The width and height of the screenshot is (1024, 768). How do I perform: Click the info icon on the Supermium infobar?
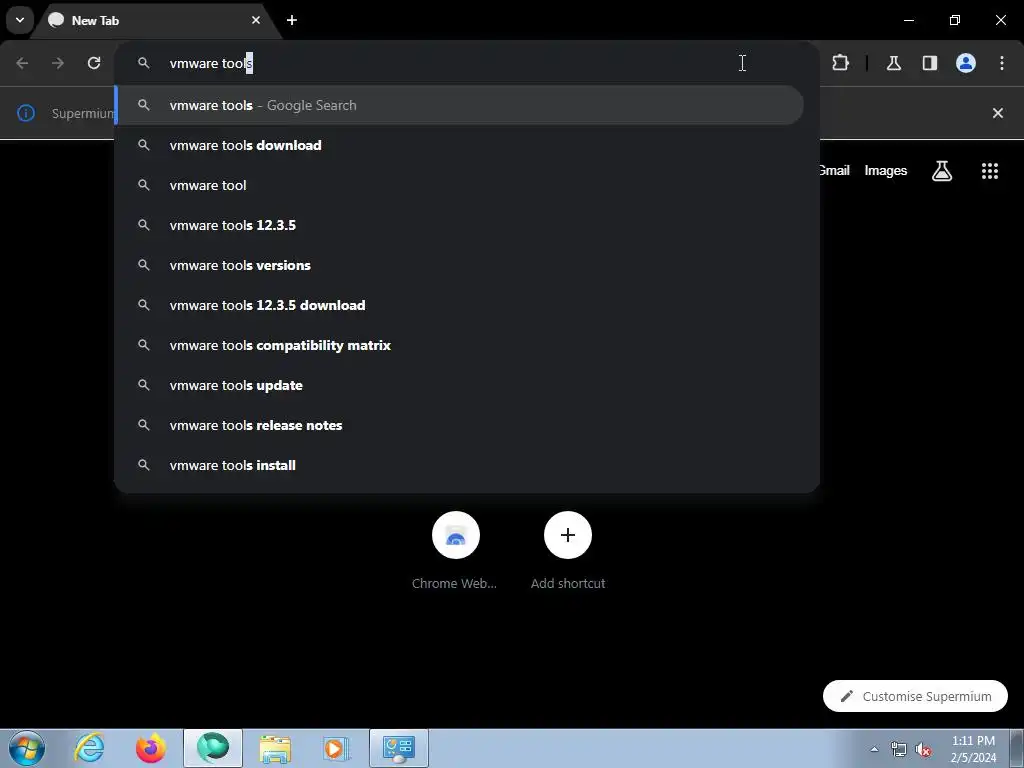25,113
